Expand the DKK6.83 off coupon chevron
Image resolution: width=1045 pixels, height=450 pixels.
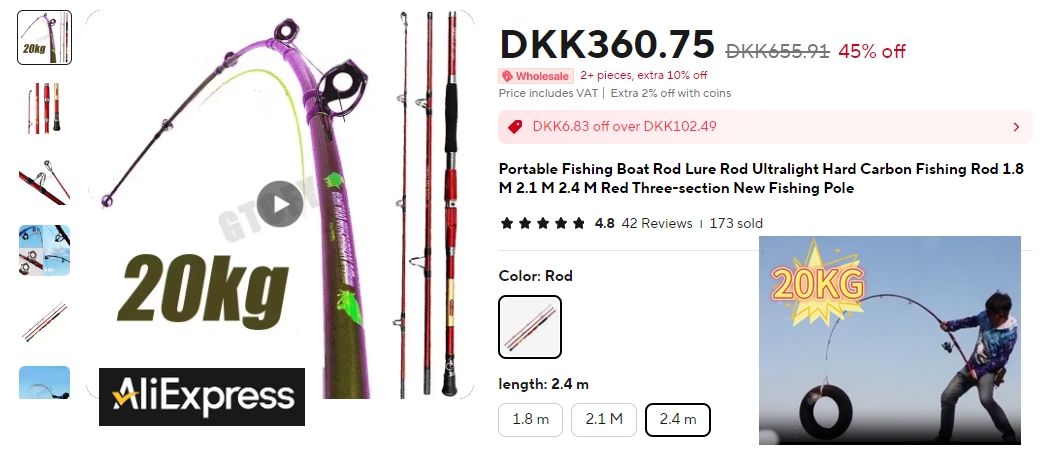tap(1016, 127)
